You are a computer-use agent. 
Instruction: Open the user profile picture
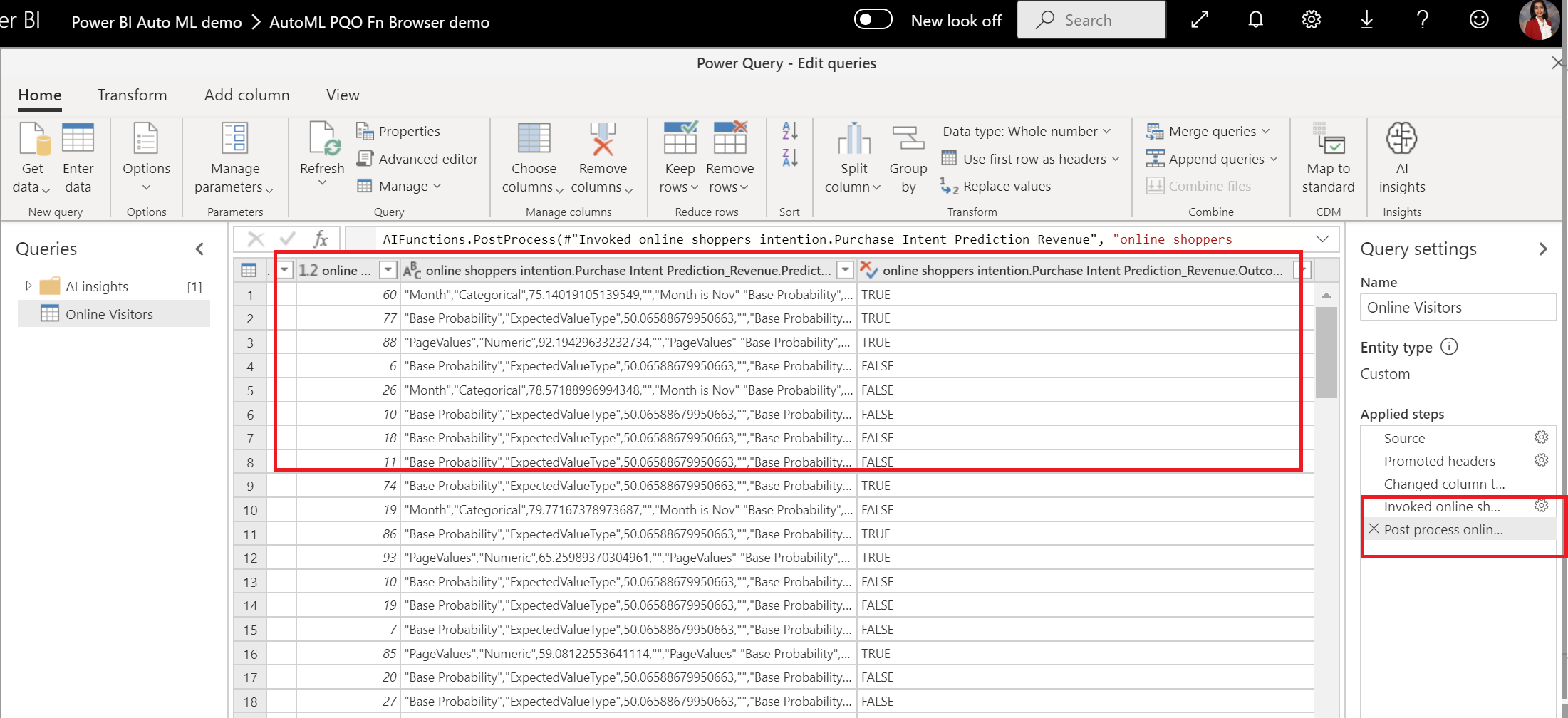tap(1539, 20)
